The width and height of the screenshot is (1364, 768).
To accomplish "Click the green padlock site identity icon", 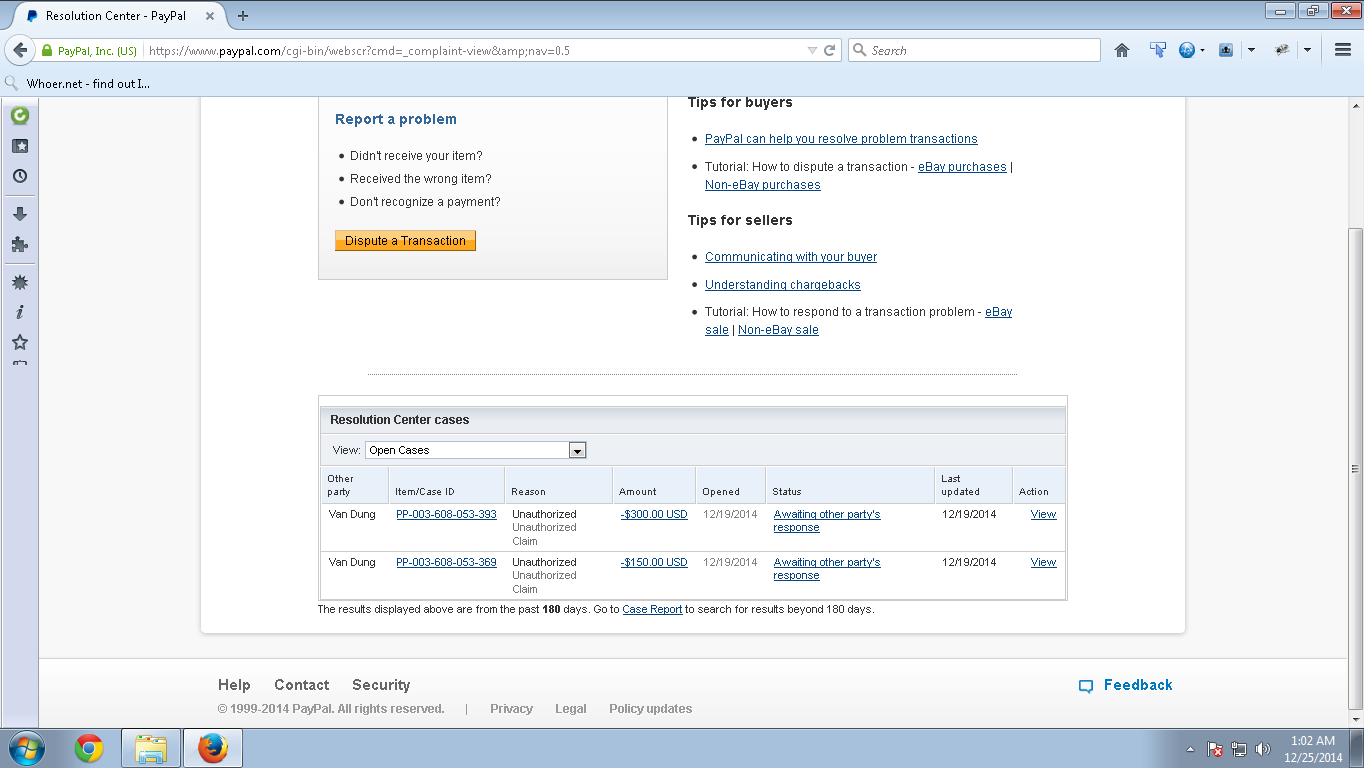I will tap(47, 51).
